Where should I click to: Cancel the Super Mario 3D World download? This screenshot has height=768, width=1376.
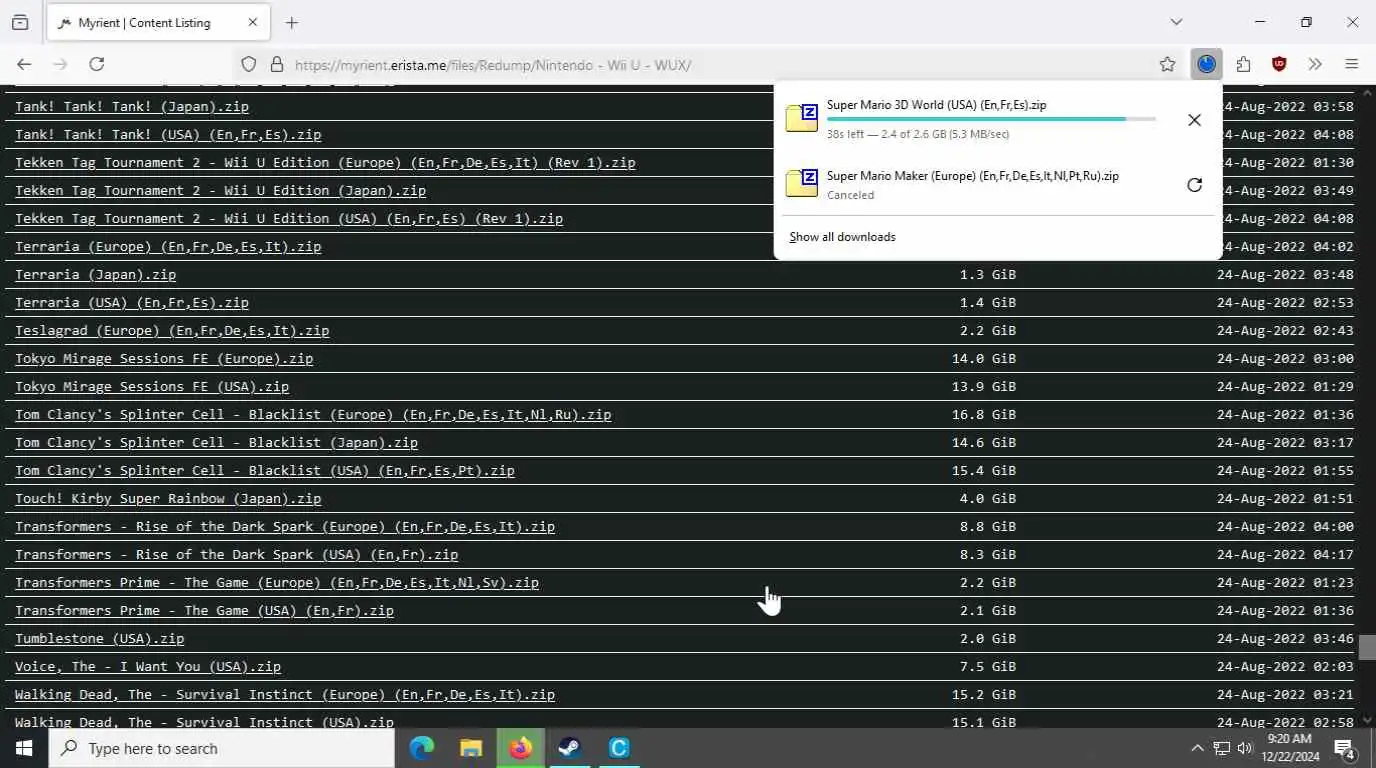coord(1194,120)
